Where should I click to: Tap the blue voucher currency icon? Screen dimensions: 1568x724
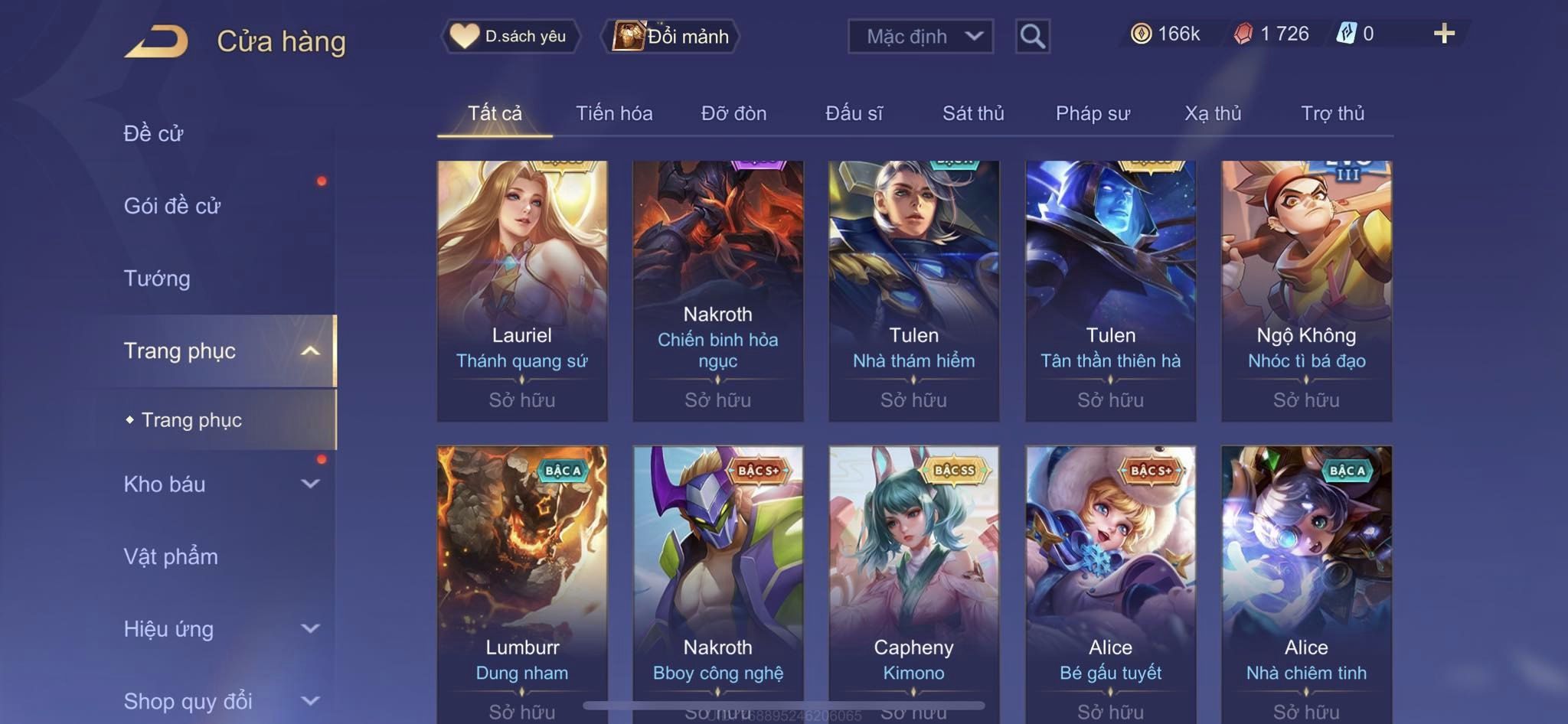click(x=1346, y=34)
